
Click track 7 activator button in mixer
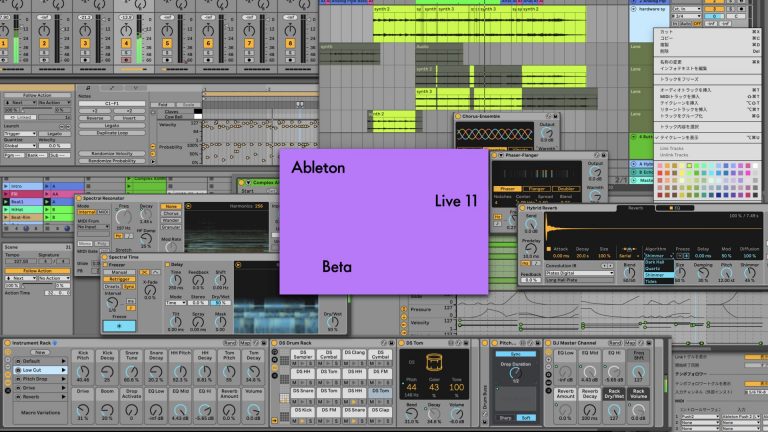tap(249, 44)
